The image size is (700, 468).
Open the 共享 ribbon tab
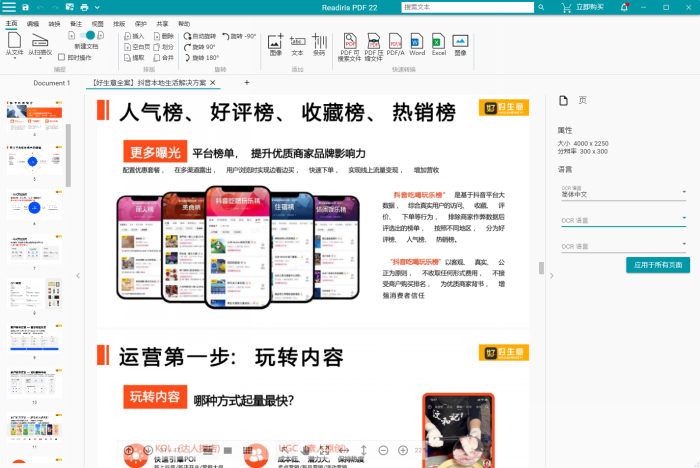pyautogui.click(x=162, y=24)
